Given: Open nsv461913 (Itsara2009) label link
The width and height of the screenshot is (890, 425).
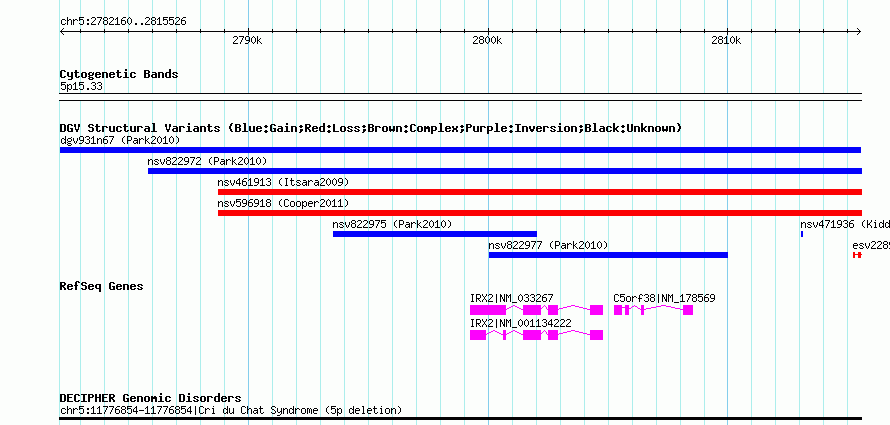Looking at the screenshot, I should (283, 182).
